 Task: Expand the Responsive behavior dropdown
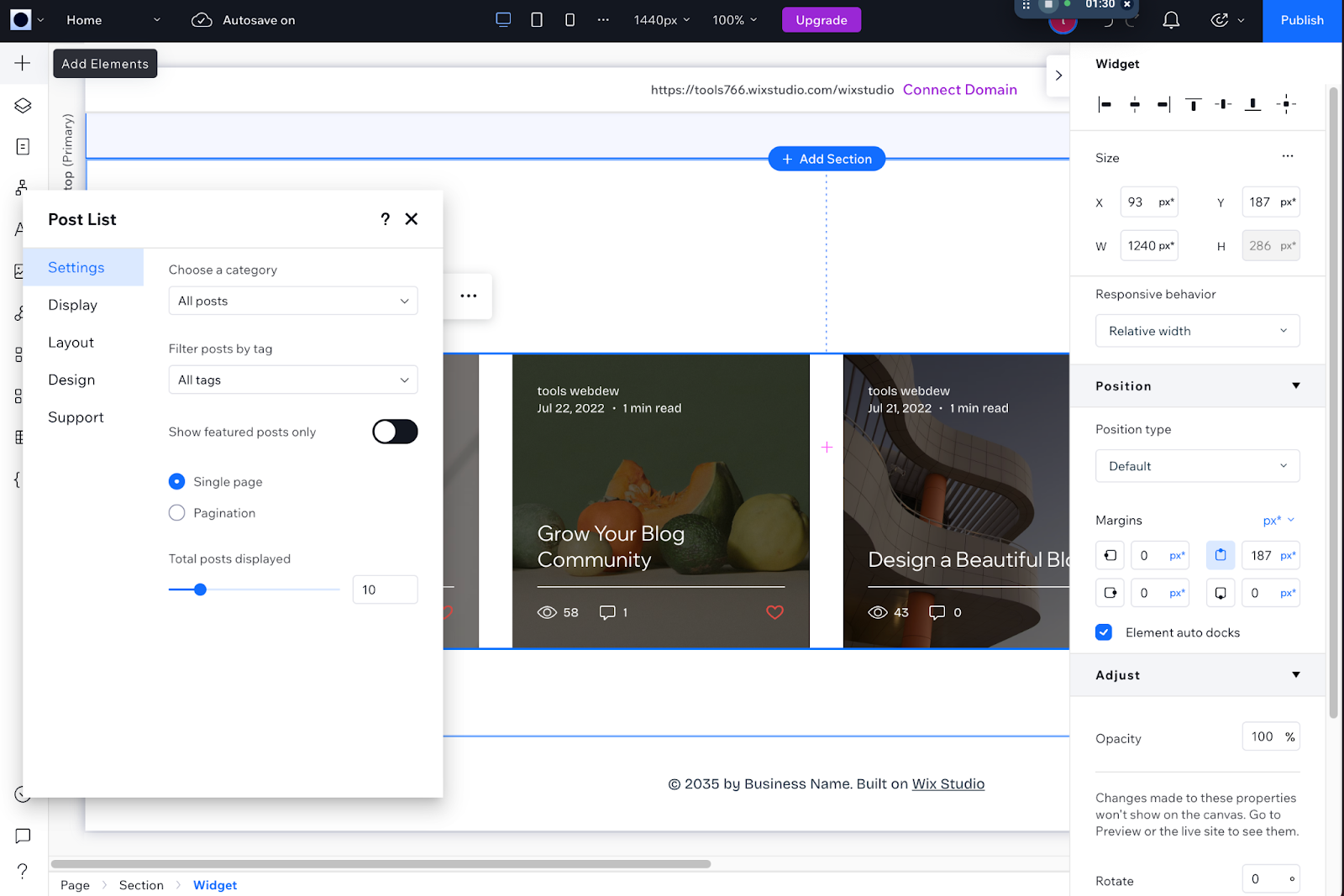[1197, 331]
